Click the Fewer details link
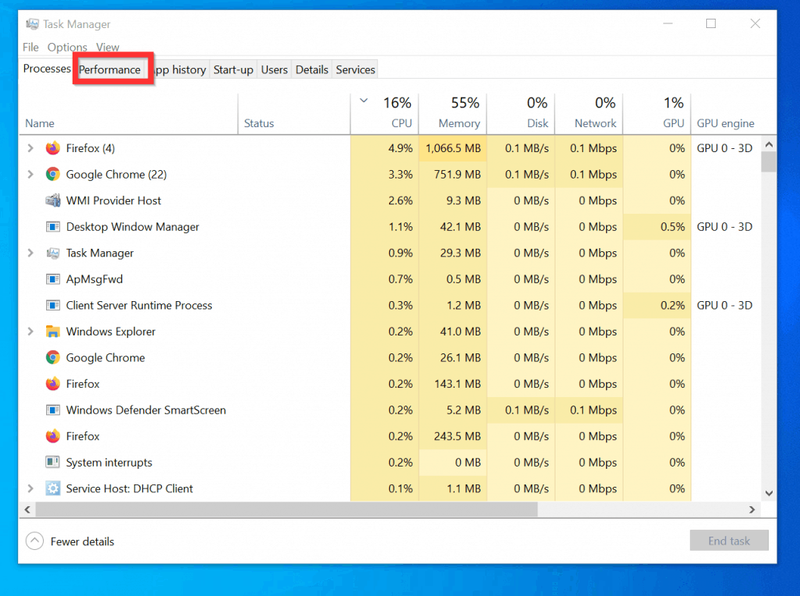 pos(82,541)
